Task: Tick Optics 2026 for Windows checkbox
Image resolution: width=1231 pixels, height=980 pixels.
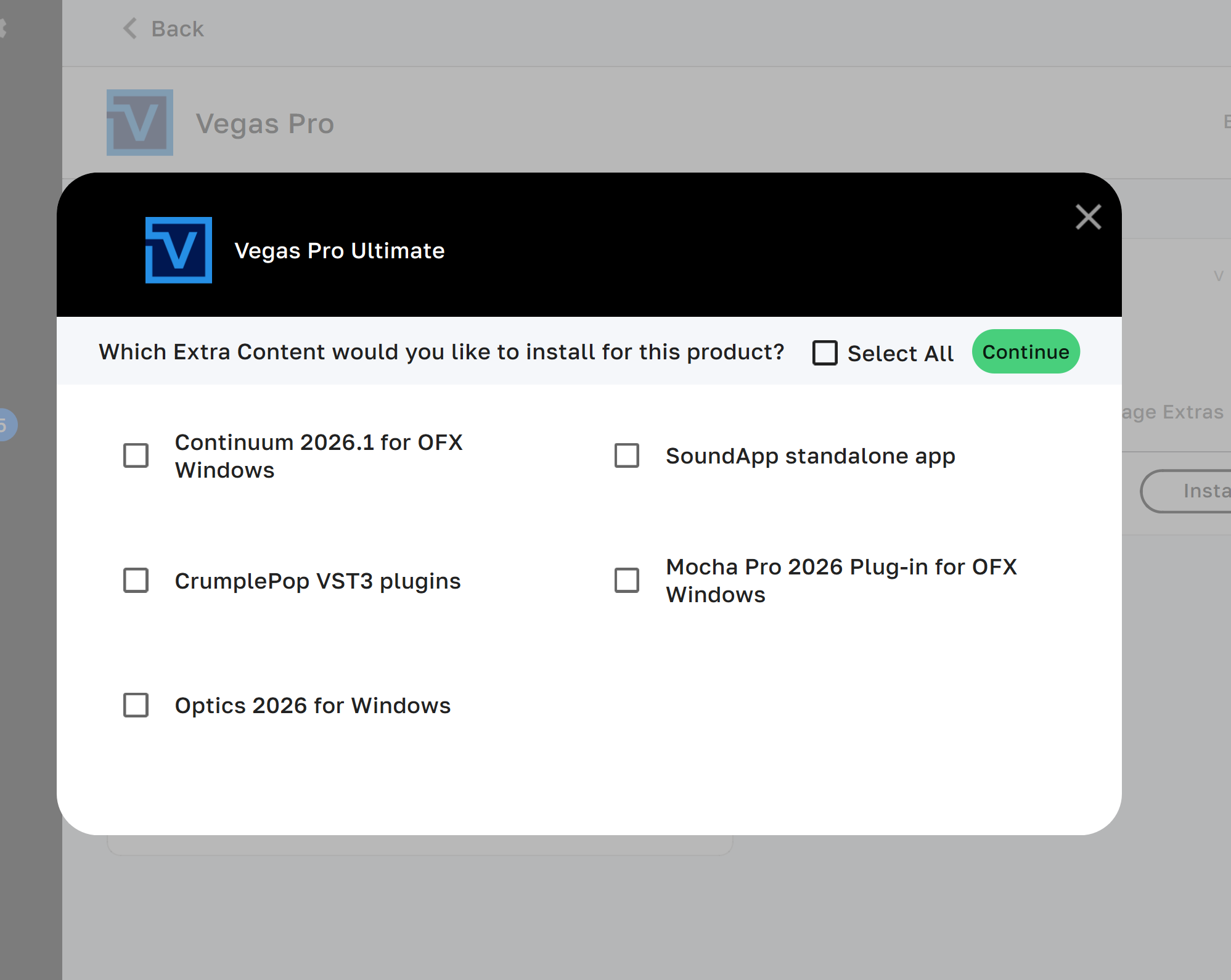Action: point(136,705)
